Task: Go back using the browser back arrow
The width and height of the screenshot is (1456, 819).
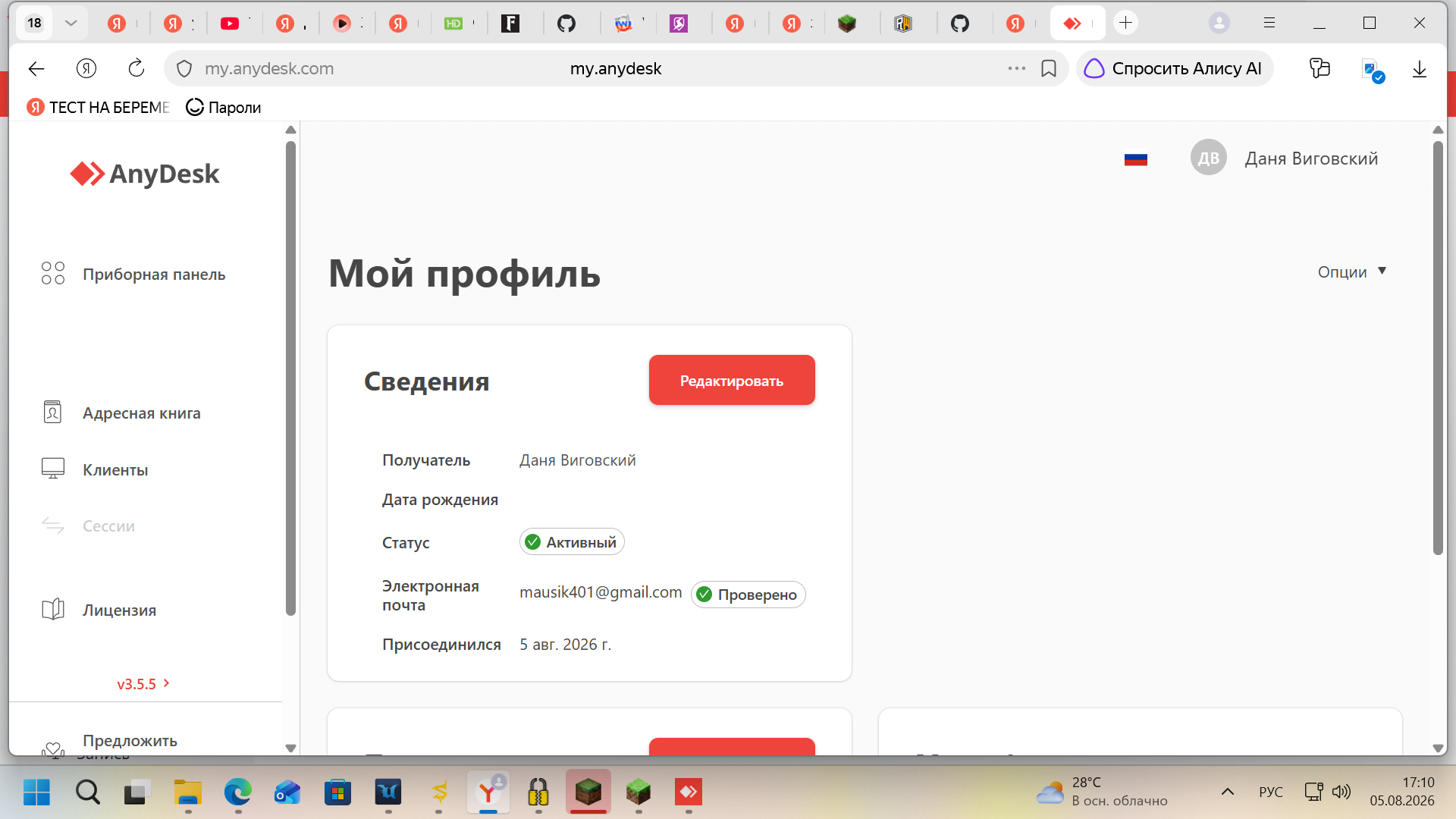Action: pyautogui.click(x=36, y=69)
